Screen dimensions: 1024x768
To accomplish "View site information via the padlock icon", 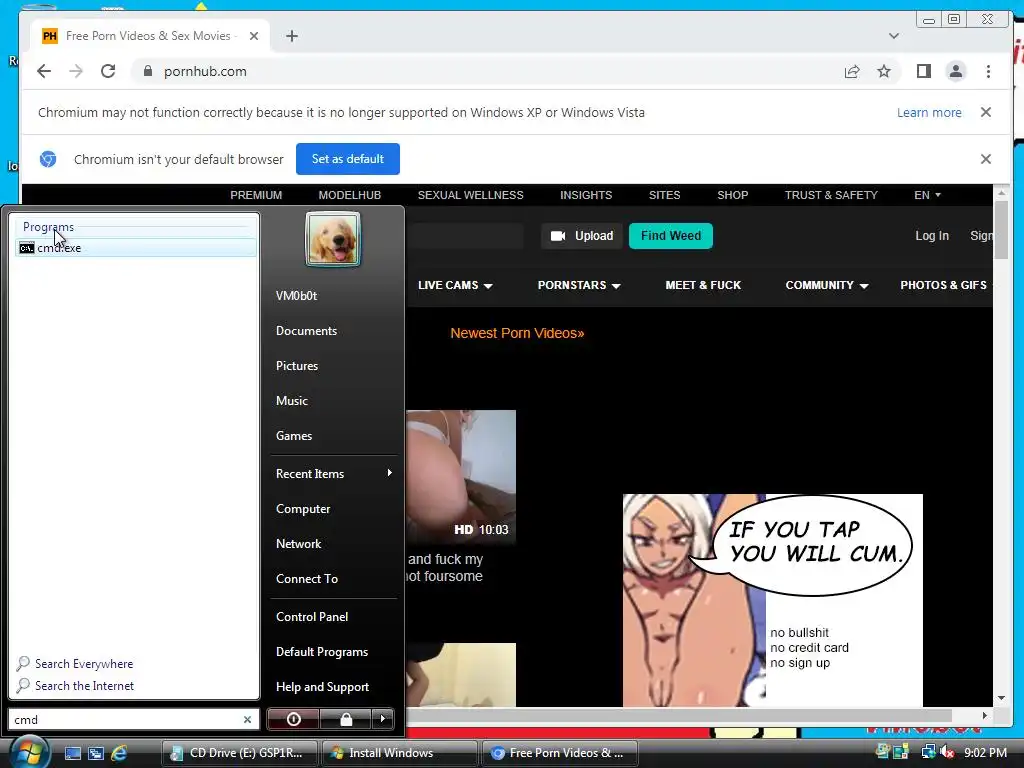I will [148, 71].
